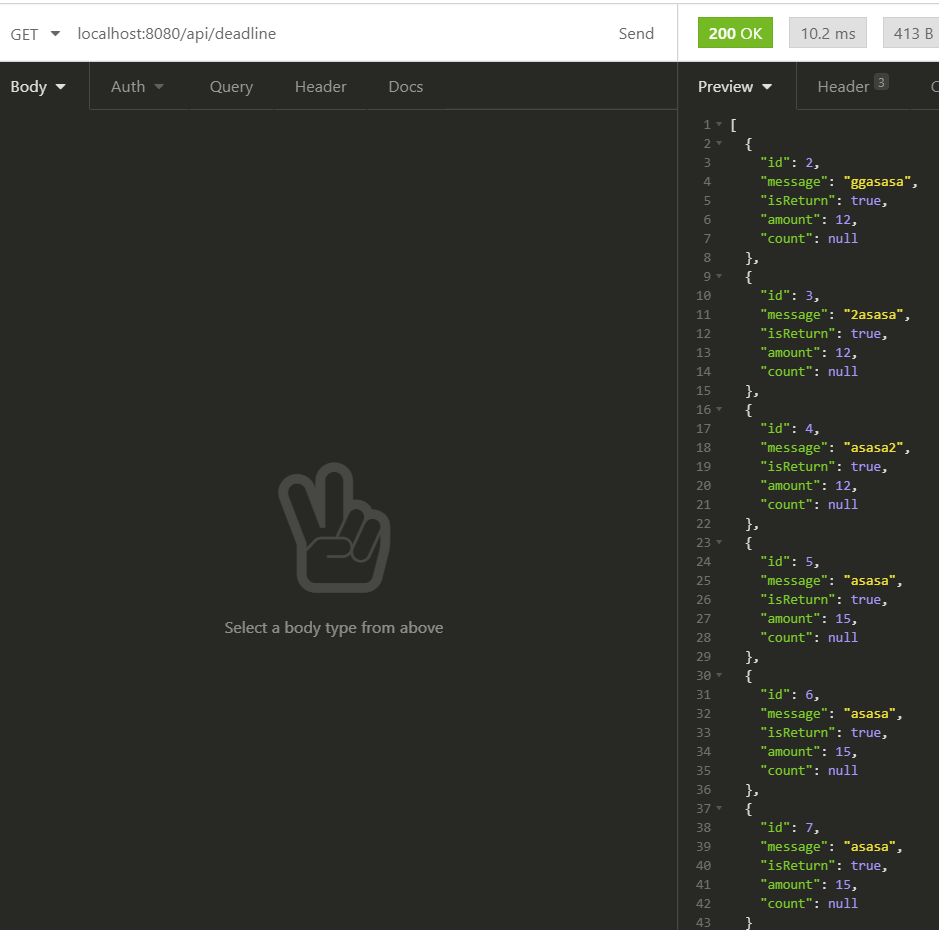This screenshot has height=930, width=939.
Task: Switch to the Query tab
Action: [x=231, y=87]
